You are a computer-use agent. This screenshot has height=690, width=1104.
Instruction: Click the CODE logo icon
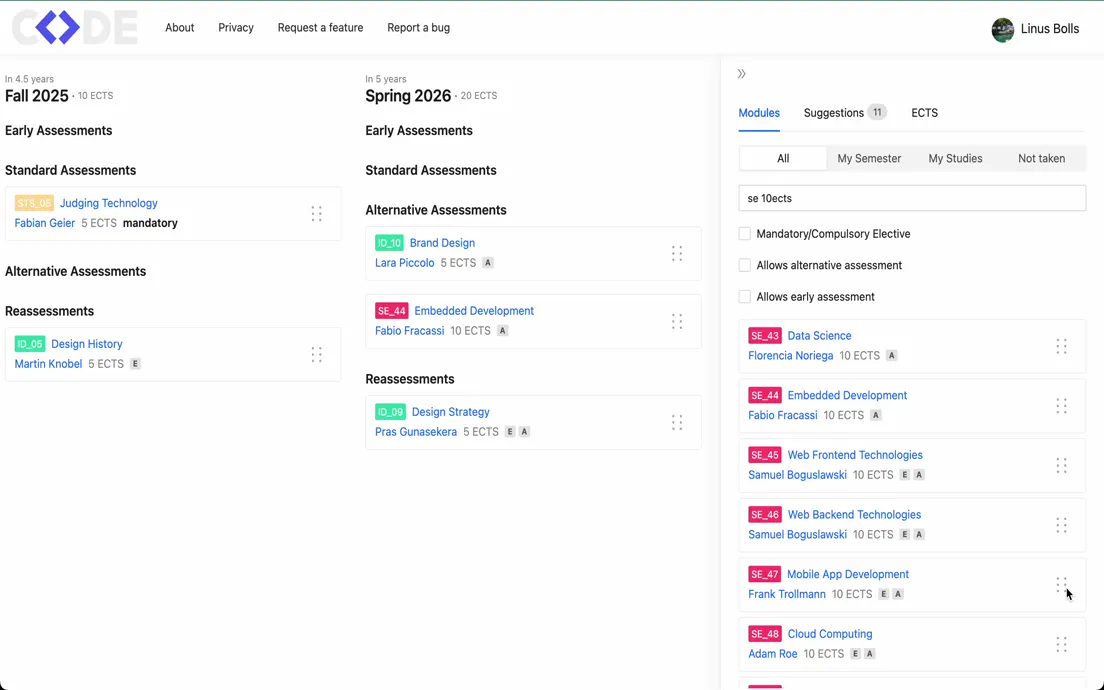click(74, 28)
